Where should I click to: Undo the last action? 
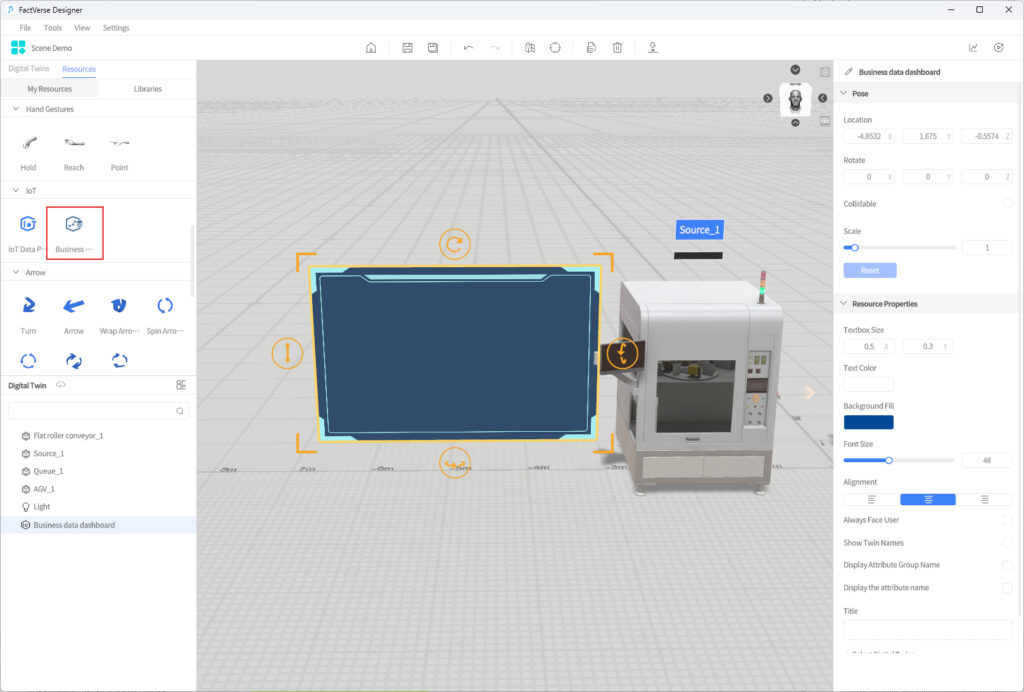pos(468,48)
